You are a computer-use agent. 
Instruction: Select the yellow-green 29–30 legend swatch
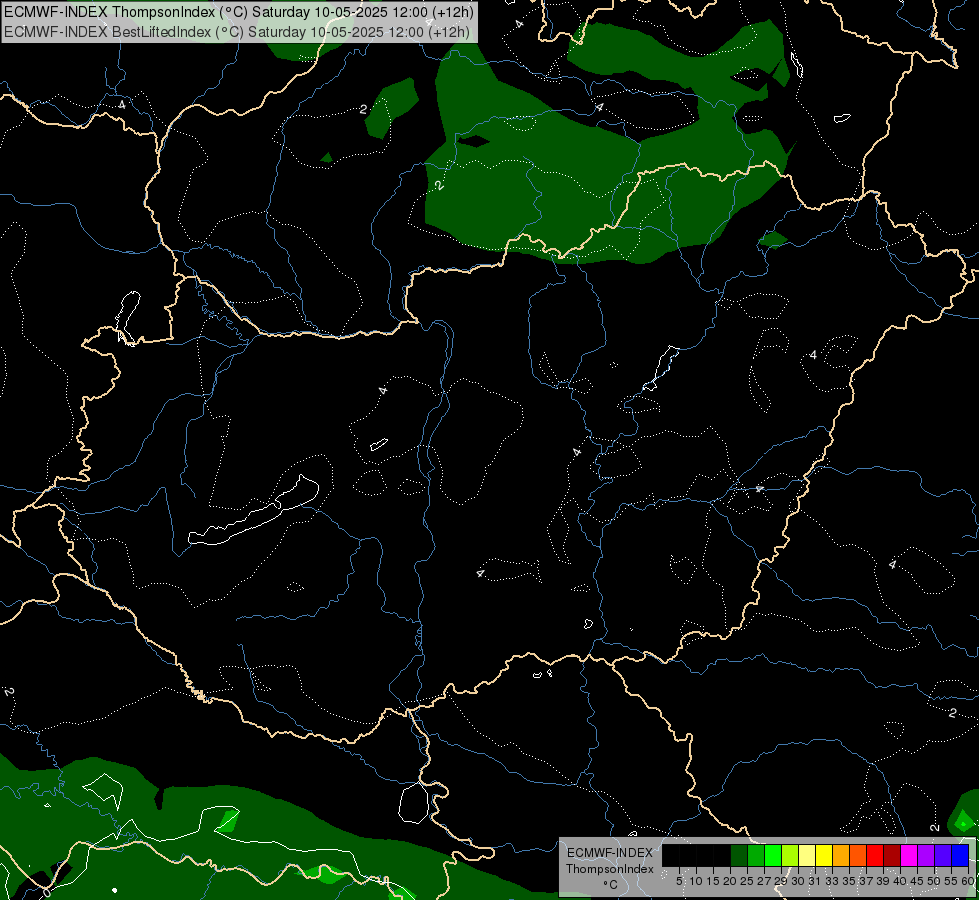coord(790,855)
